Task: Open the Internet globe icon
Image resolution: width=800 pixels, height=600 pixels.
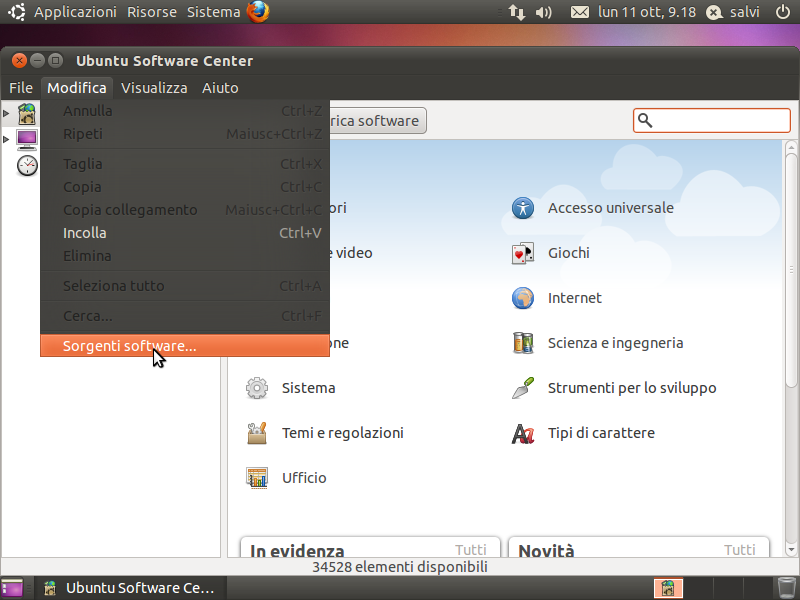Action: pyautogui.click(x=523, y=298)
